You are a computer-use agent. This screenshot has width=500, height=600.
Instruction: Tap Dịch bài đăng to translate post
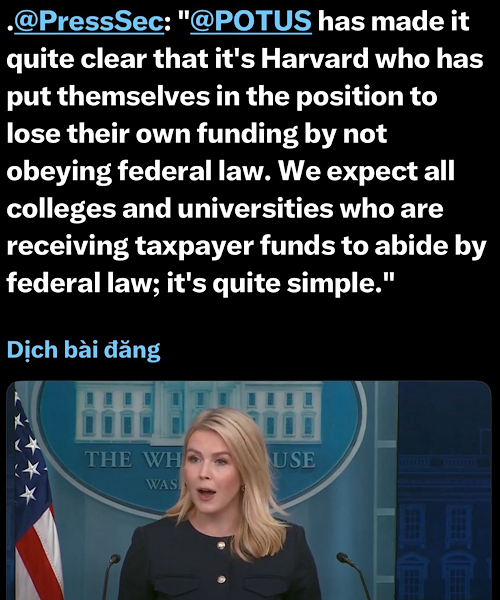83,350
